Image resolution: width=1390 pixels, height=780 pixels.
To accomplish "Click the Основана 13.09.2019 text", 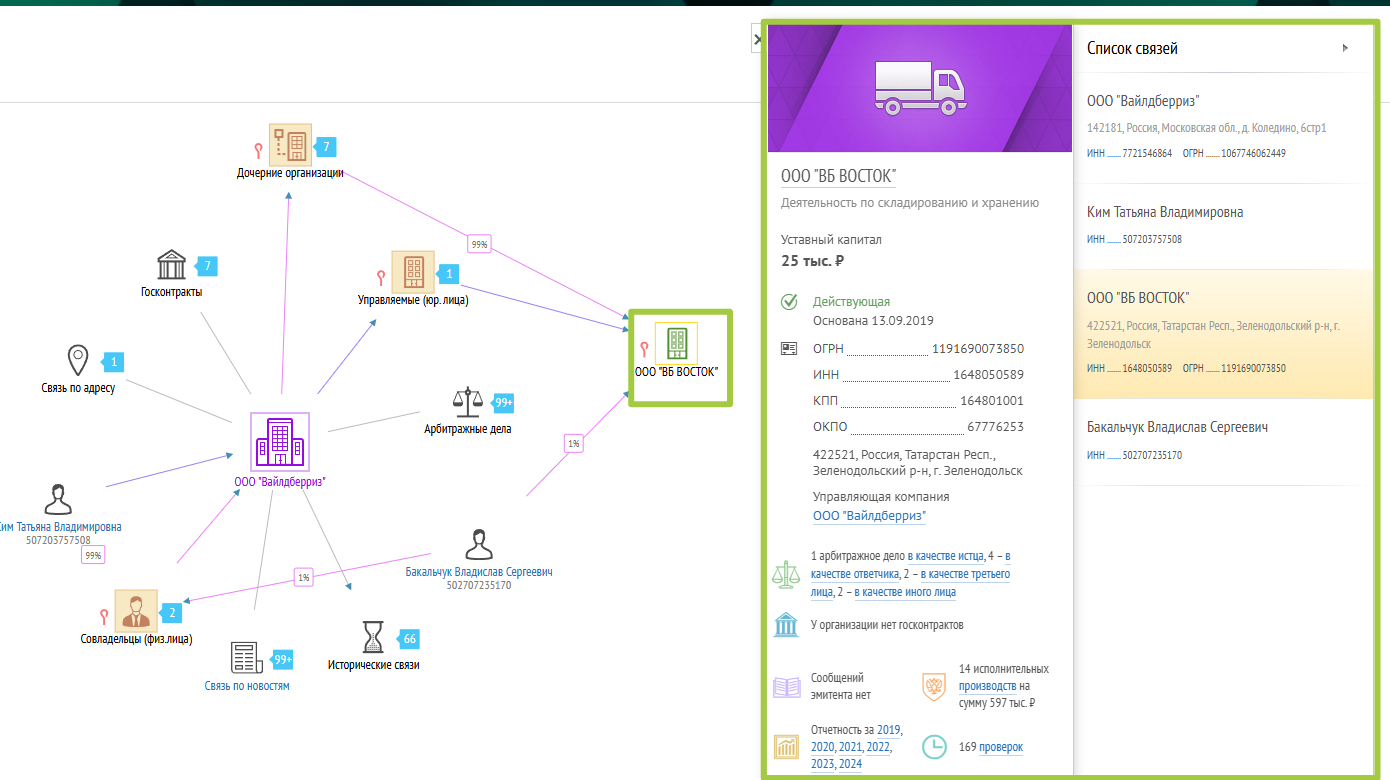I will pos(873,321).
